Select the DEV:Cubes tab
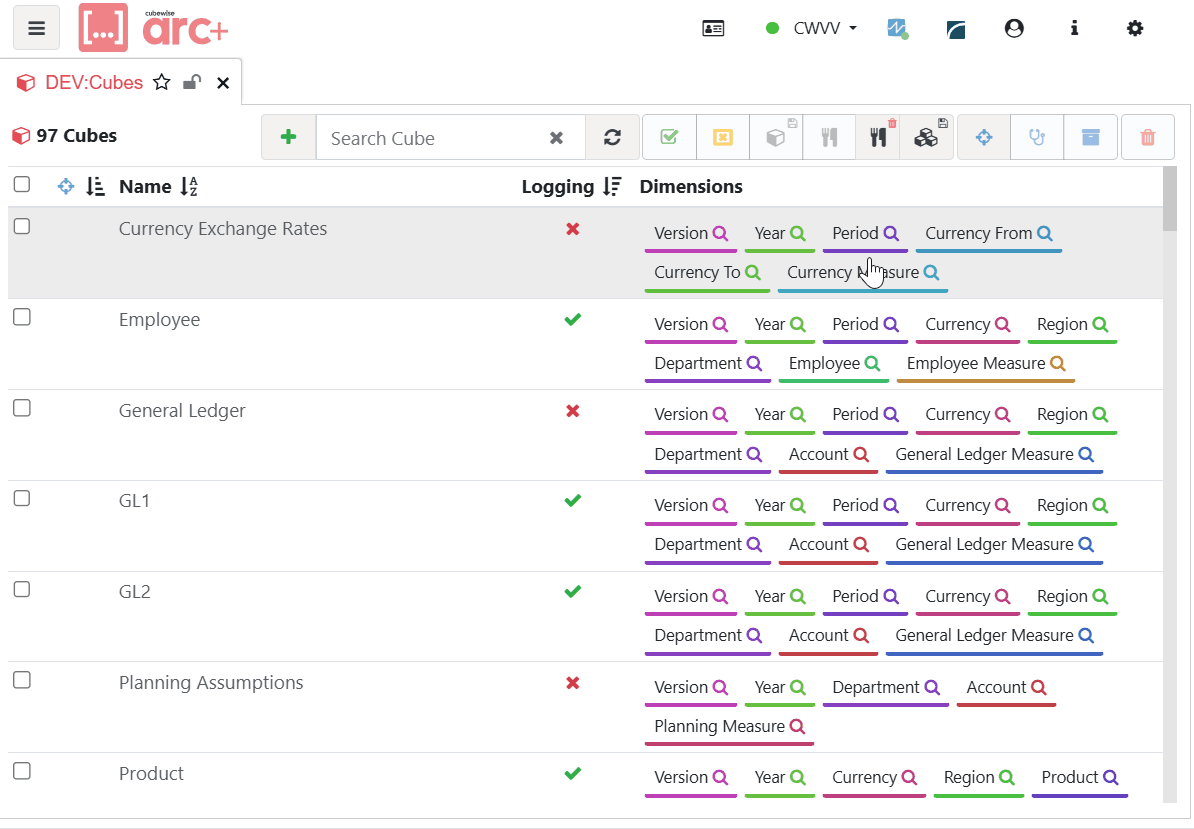 pyautogui.click(x=93, y=83)
